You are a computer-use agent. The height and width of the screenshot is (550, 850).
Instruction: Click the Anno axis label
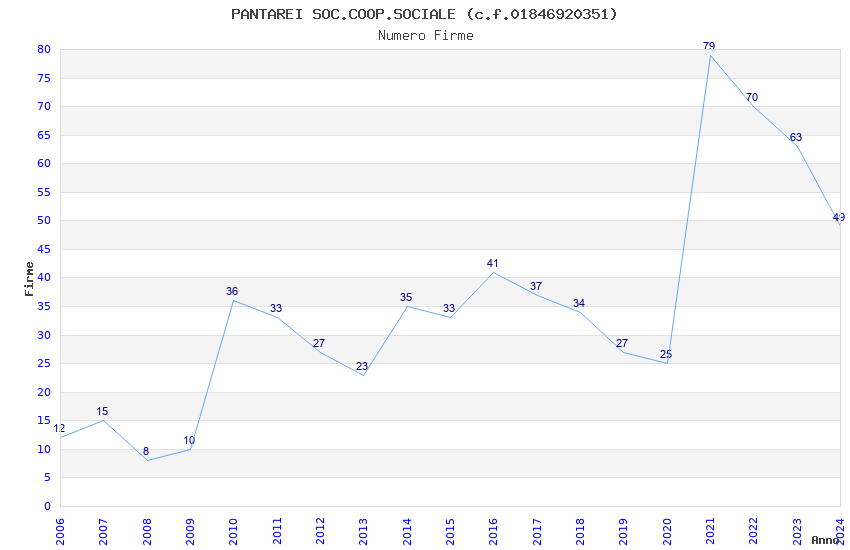[825, 540]
